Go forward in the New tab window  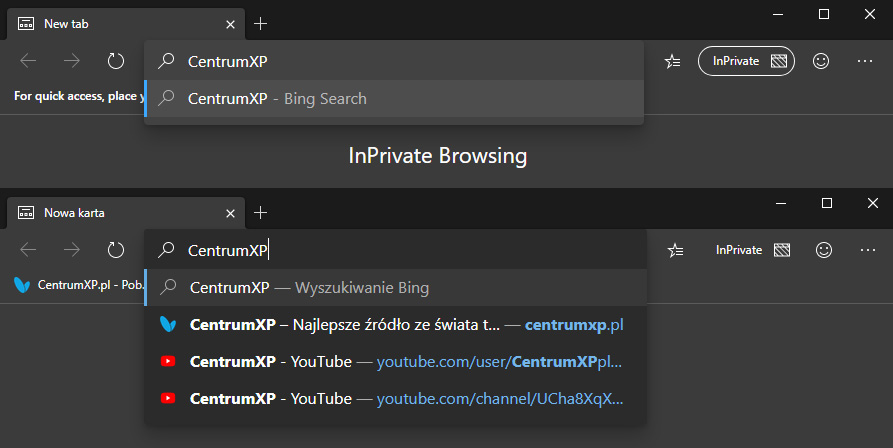tap(72, 61)
